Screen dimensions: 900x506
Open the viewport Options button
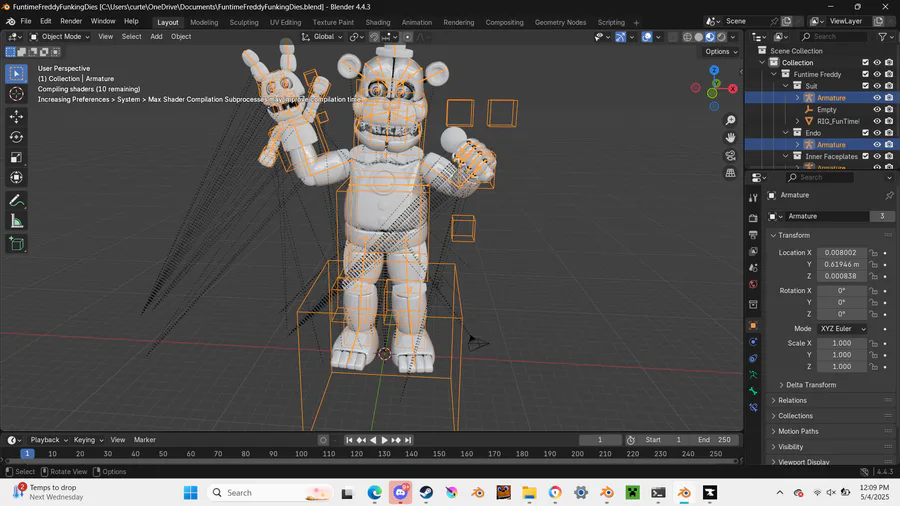tap(721, 52)
